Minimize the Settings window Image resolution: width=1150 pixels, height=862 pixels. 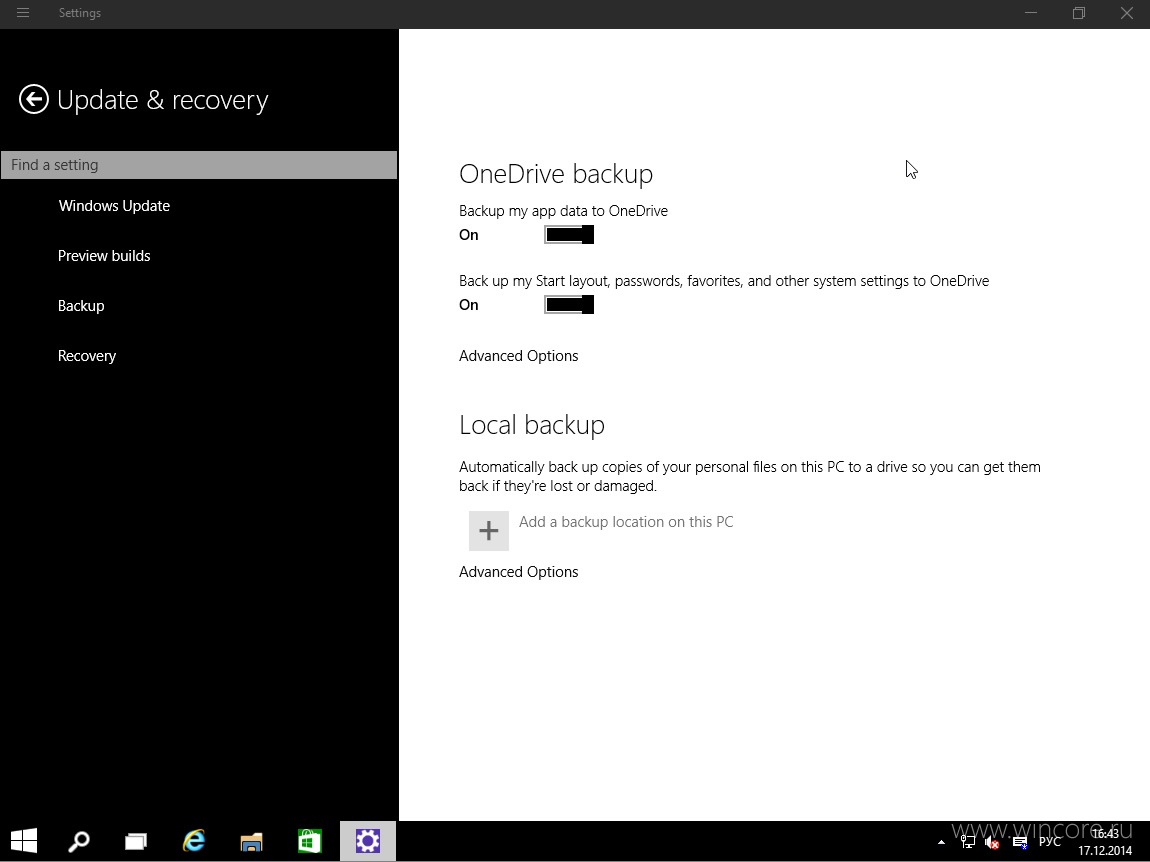pos(1031,13)
